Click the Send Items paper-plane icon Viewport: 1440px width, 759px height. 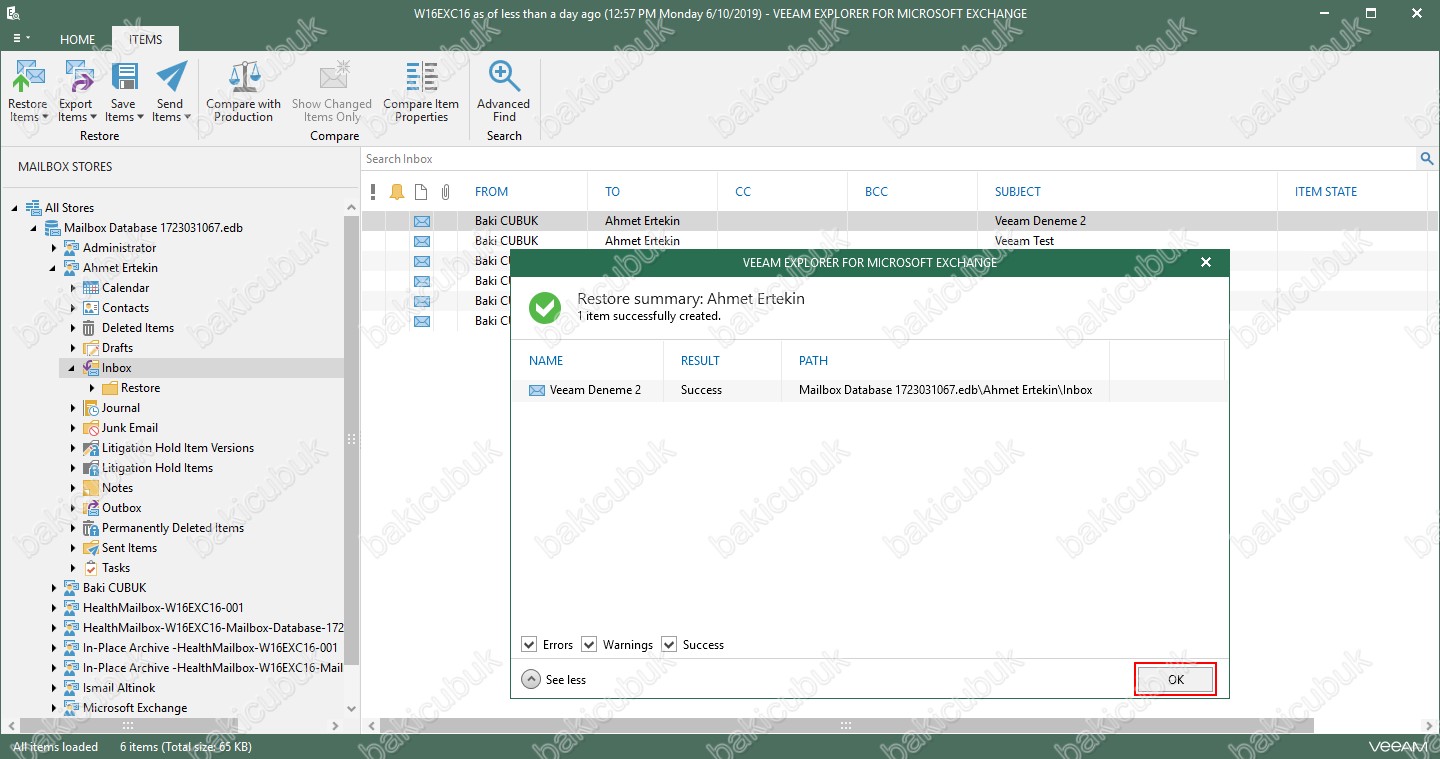171,77
